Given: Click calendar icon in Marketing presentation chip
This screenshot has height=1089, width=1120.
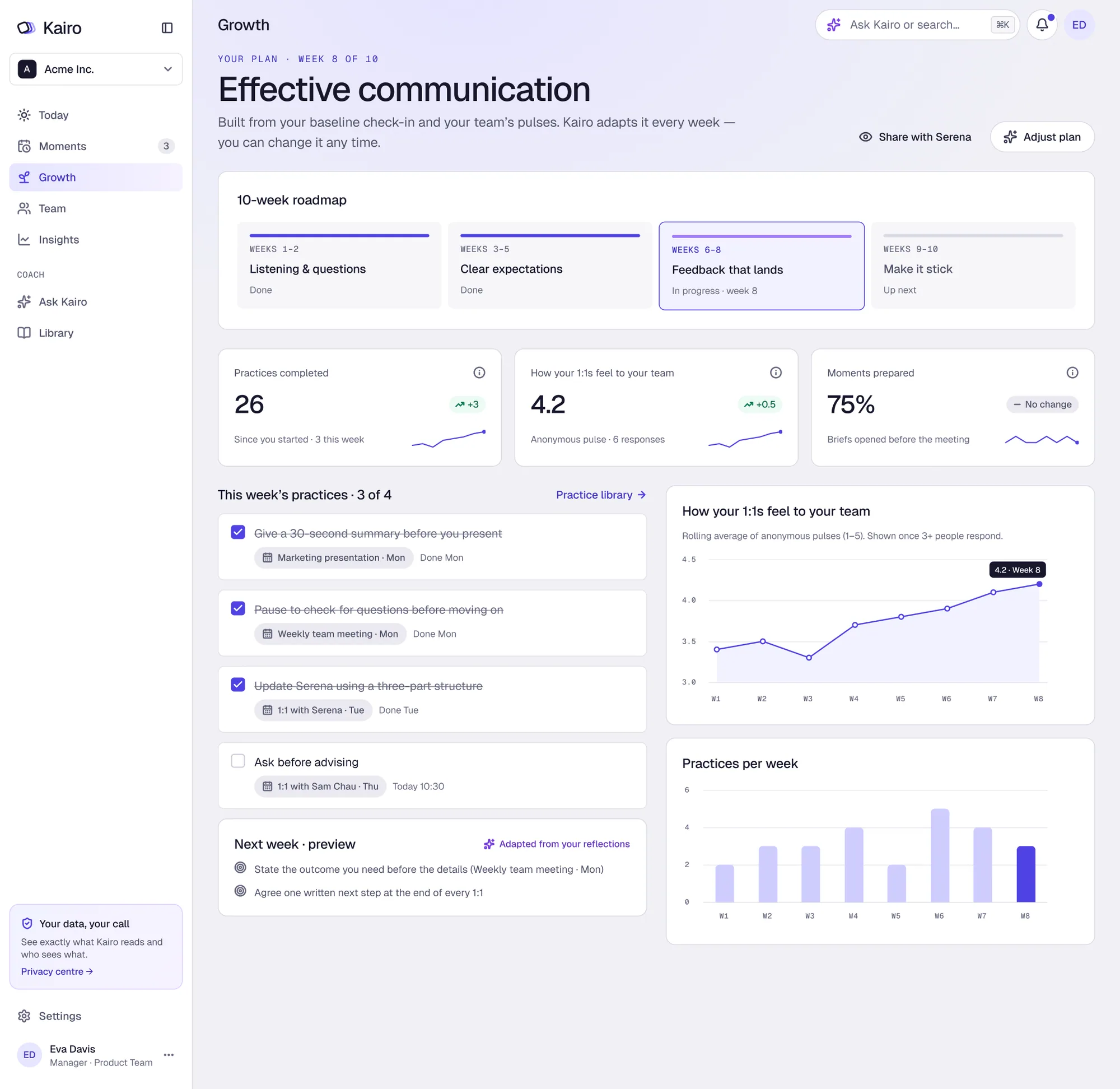Looking at the screenshot, I should tap(267, 557).
